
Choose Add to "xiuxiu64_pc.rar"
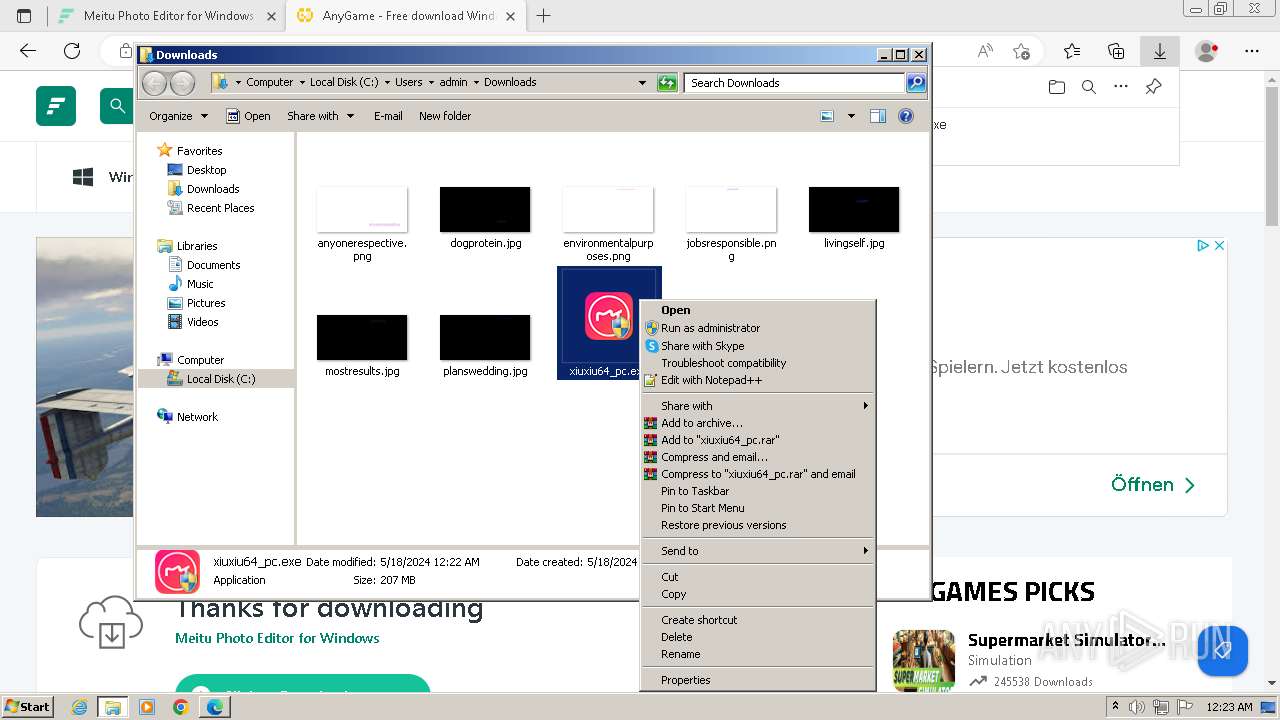[757, 440]
